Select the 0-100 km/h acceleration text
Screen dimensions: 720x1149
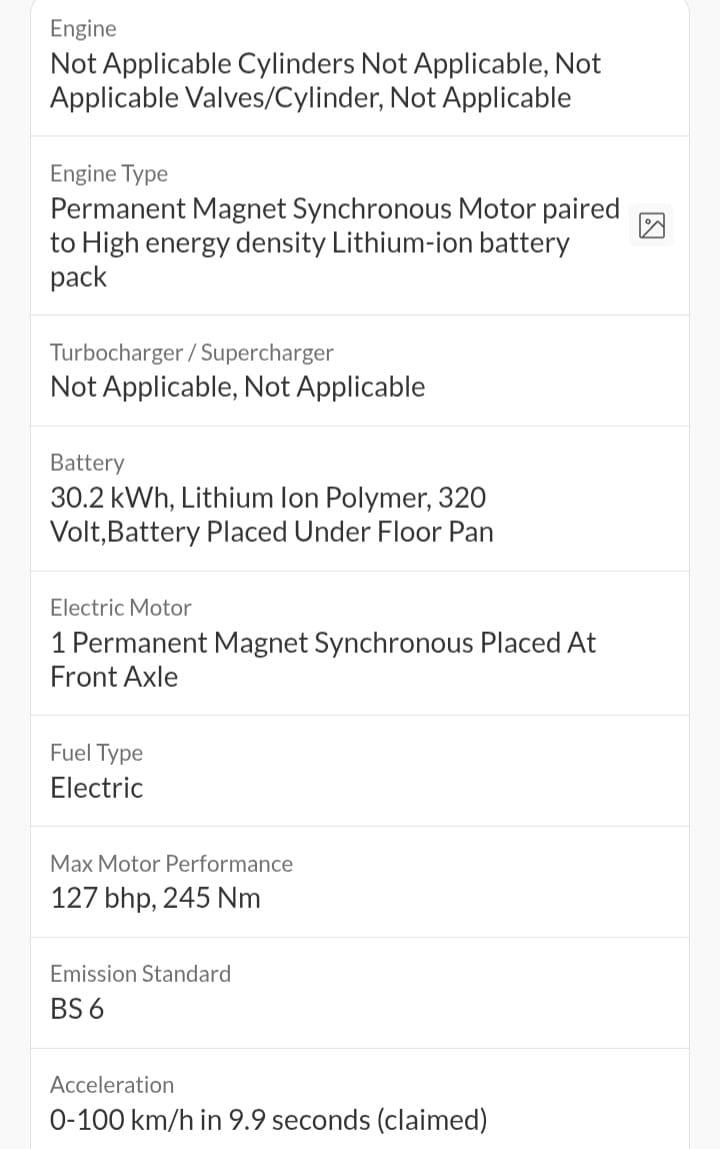click(x=269, y=1120)
